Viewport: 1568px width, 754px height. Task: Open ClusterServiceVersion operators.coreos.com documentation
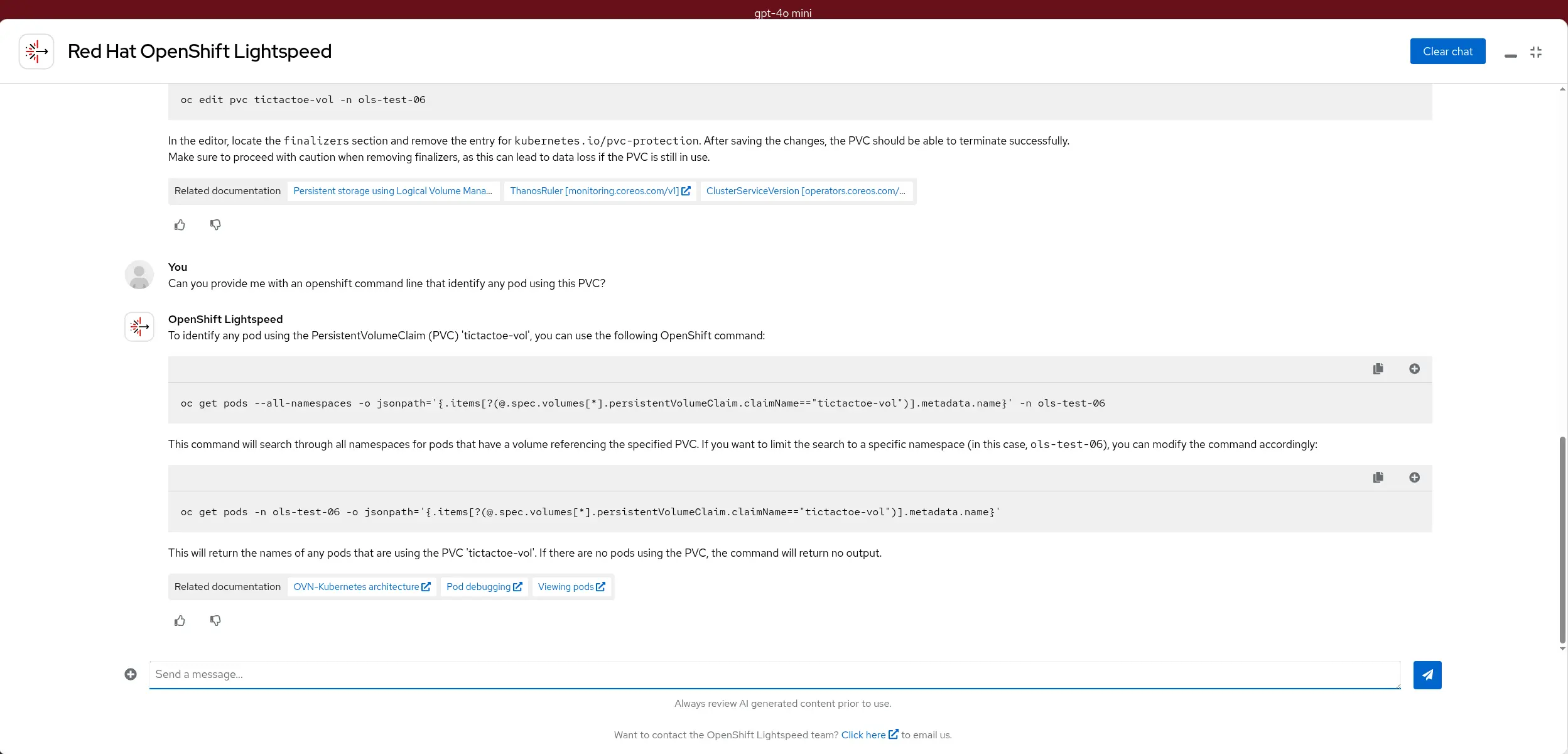pos(806,191)
